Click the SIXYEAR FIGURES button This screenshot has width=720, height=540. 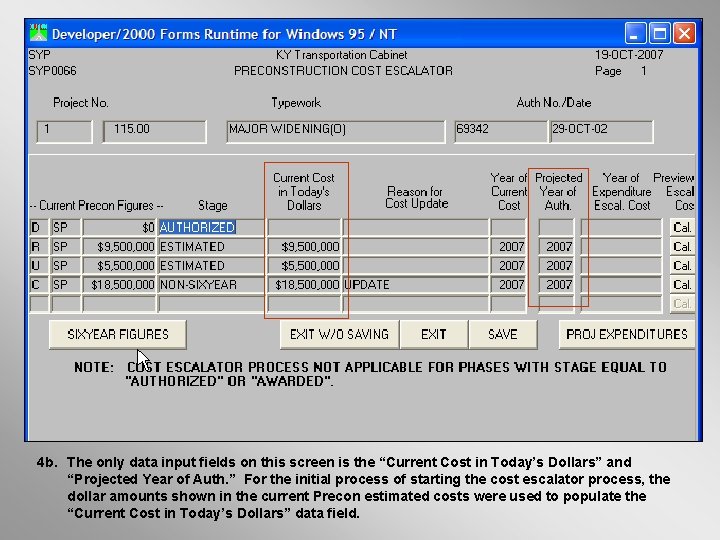(118, 334)
